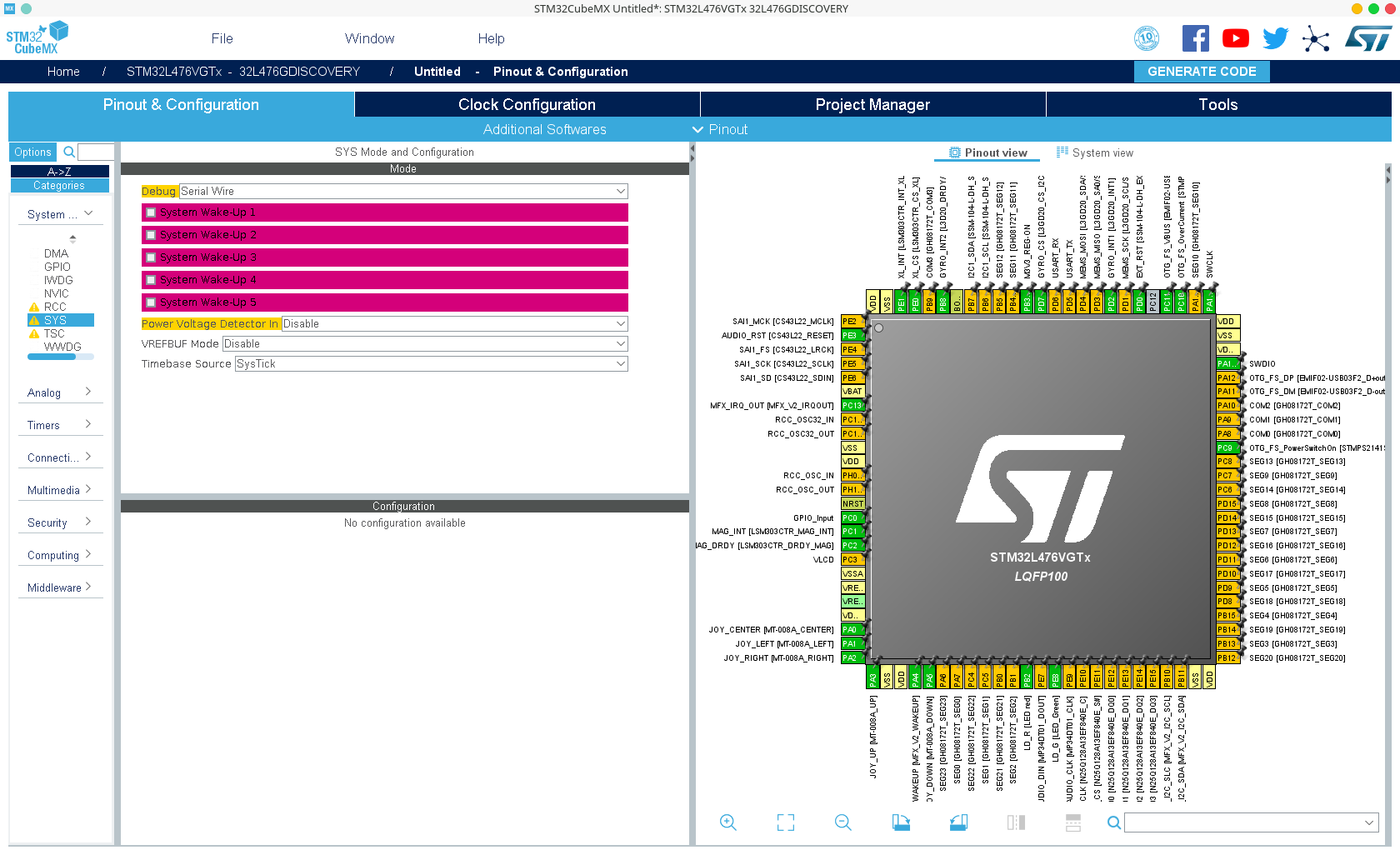Image resolution: width=1400 pixels, height=855 pixels.
Task: Click the fit-to-screen pinout icon
Action: pos(785,822)
